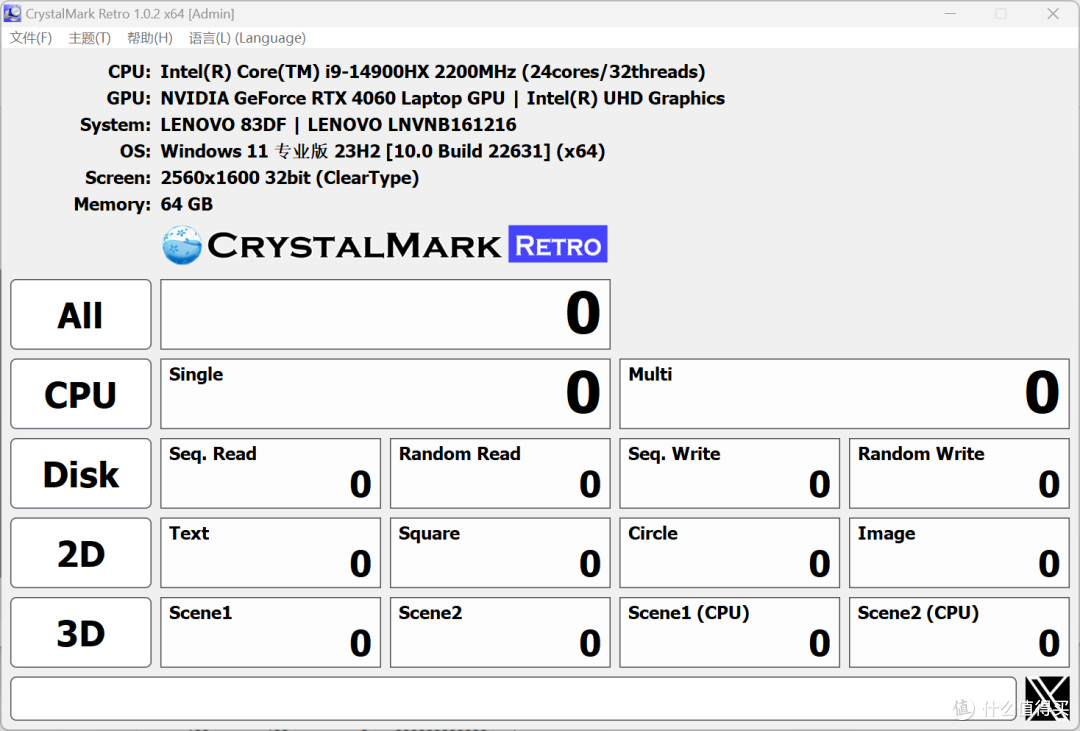Click the 3D Scene2 score box
Image resolution: width=1080 pixels, height=731 pixels.
(500, 632)
